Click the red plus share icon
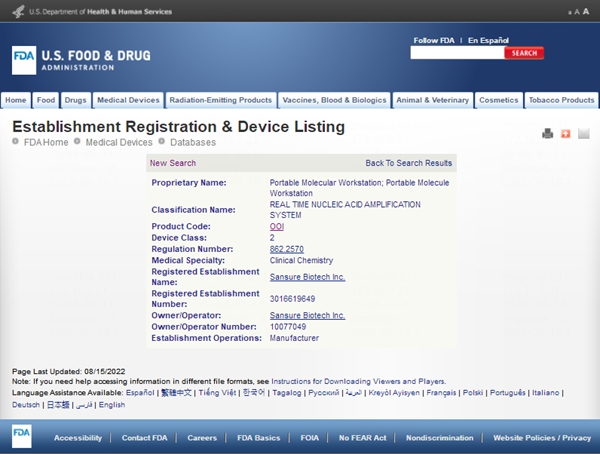Screen dimensions: 600x454 (565, 134)
